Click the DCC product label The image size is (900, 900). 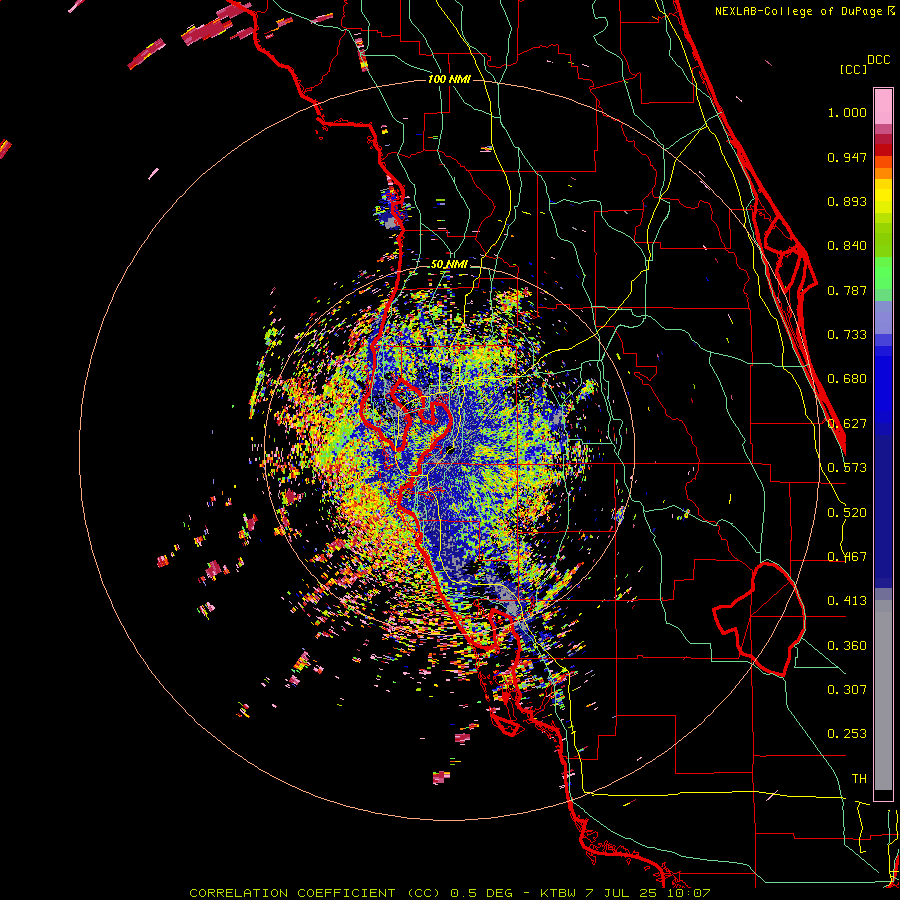878,60
